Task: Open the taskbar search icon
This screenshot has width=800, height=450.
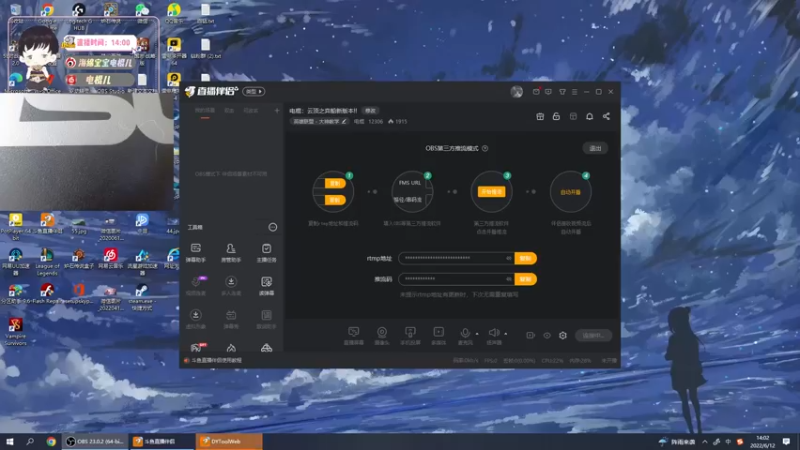Action: (30, 441)
